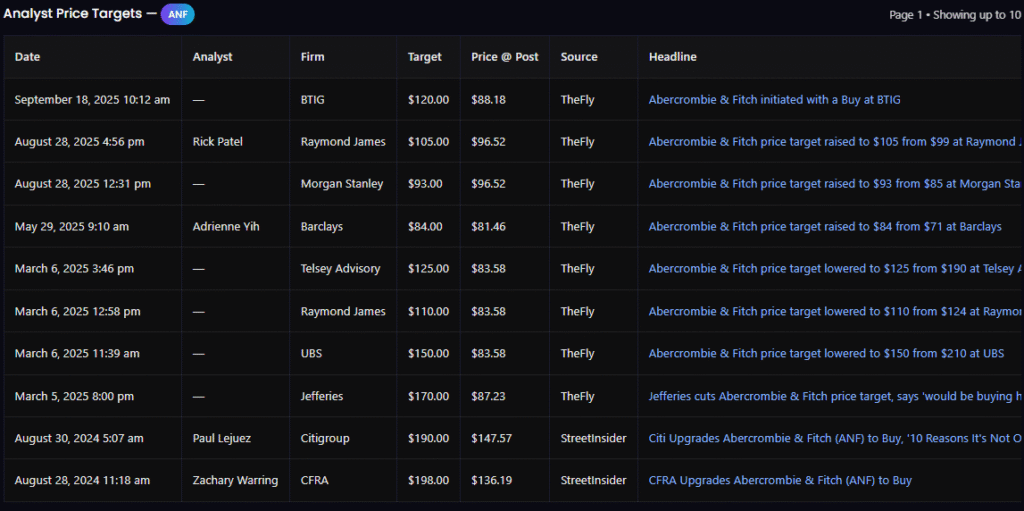Click the Source column header
Viewport: 1024px width, 511px height.
pyautogui.click(x=579, y=57)
